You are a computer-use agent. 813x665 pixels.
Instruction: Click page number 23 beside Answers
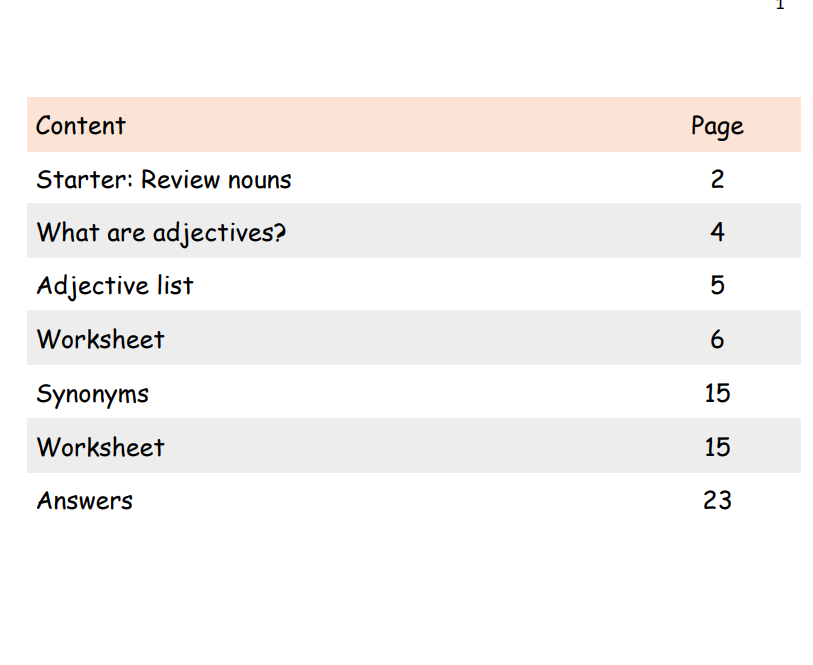coord(717,500)
